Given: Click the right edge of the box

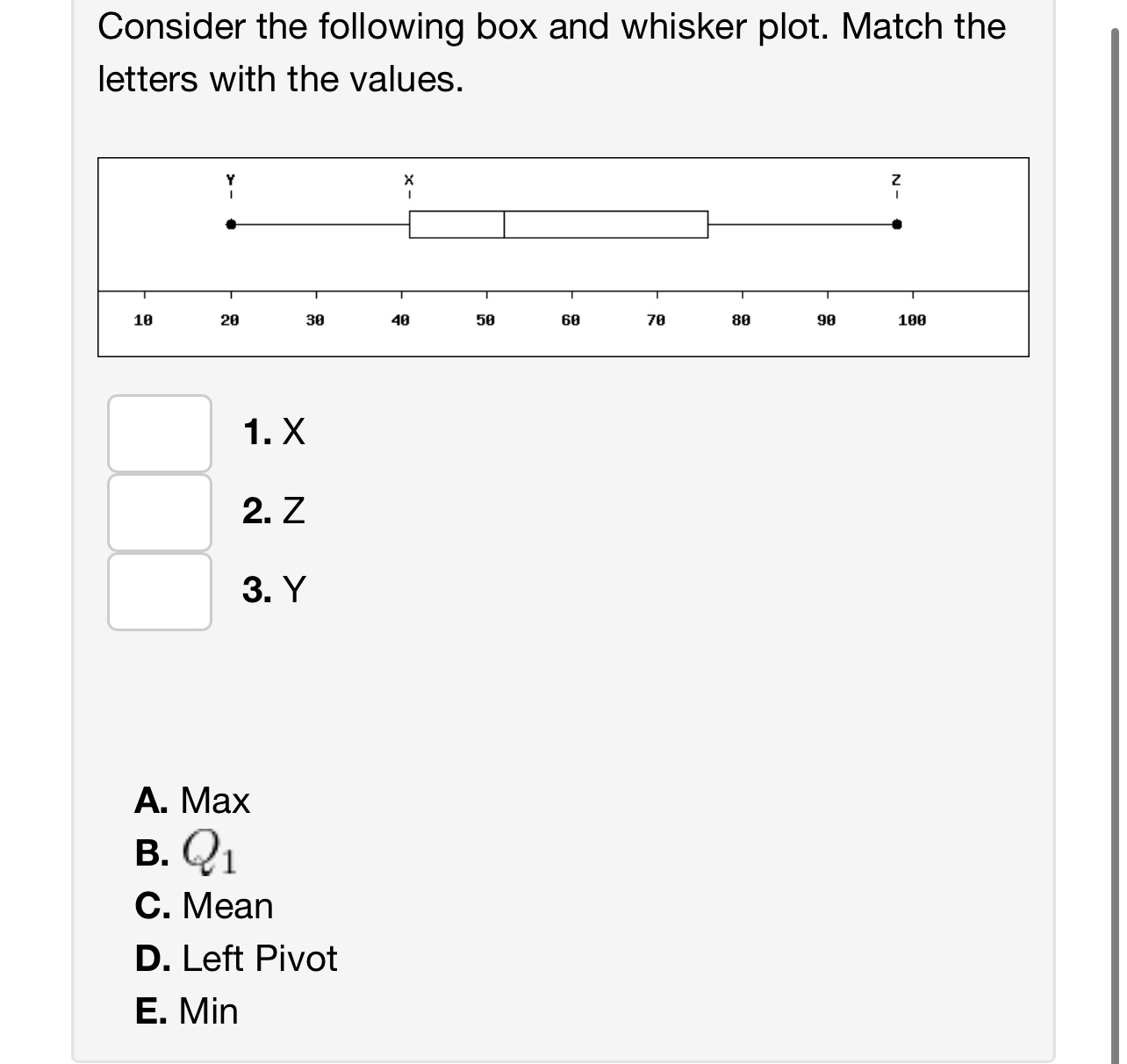Looking at the screenshot, I should pyautogui.click(x=707, y=224).
